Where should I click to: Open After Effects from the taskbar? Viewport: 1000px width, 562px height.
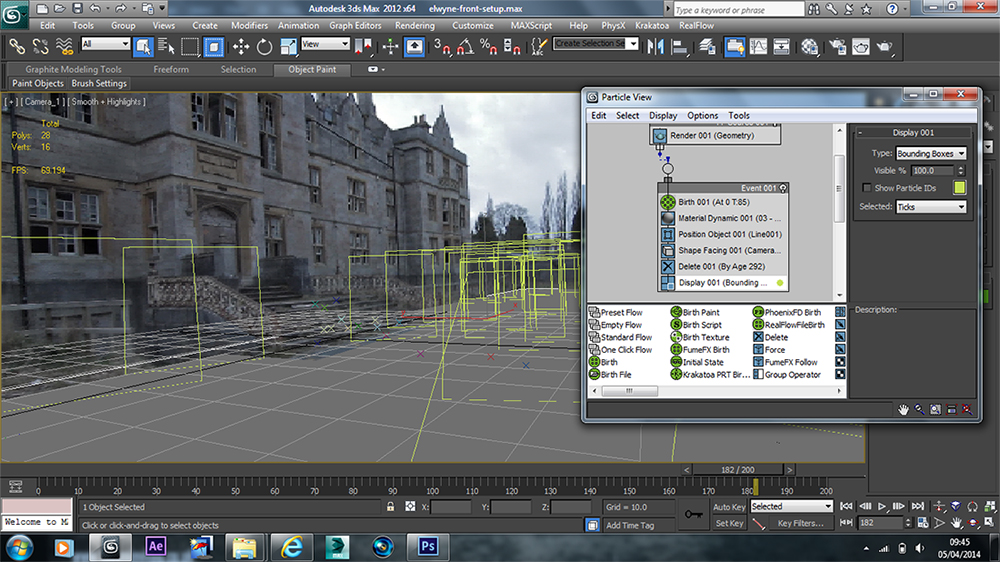156,547
